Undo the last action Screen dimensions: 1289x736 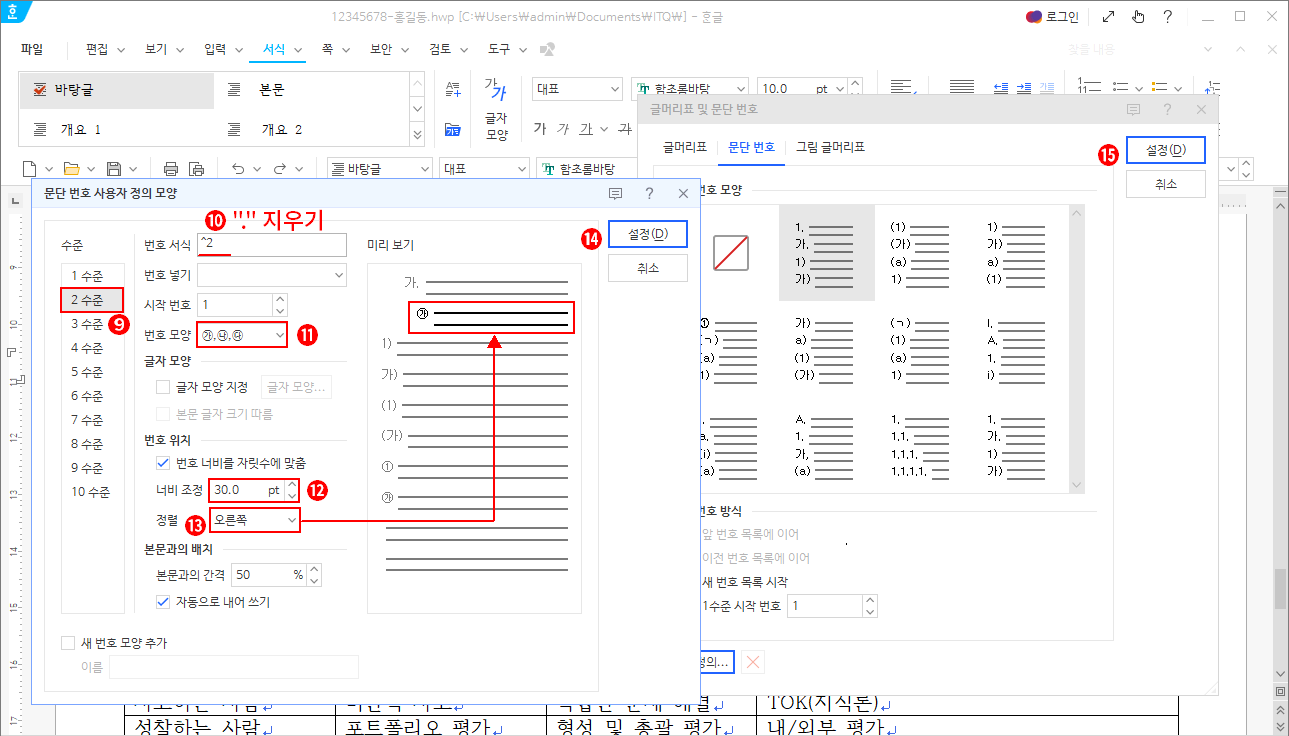238,167
